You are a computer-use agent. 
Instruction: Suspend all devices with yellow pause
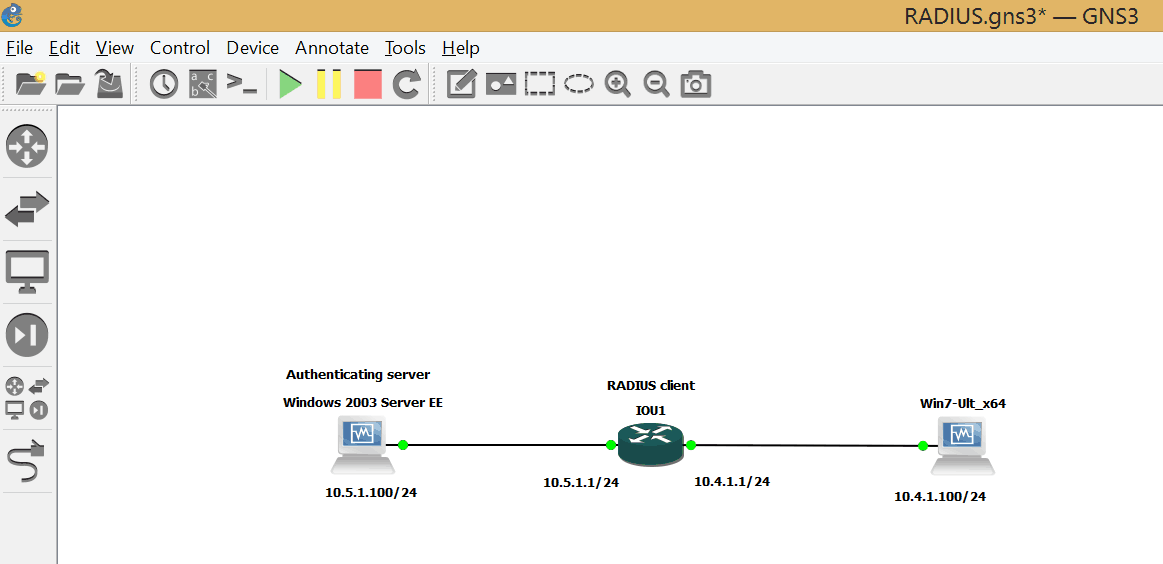tap(329, 84)
